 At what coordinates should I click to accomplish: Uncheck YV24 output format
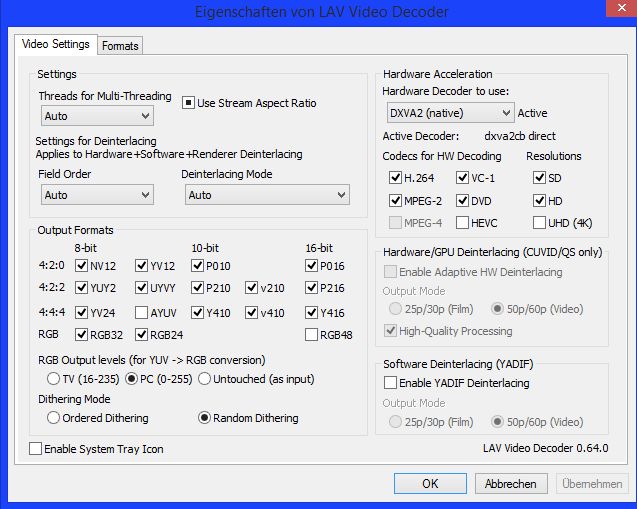pyautogui.click(x=82, y=312)
